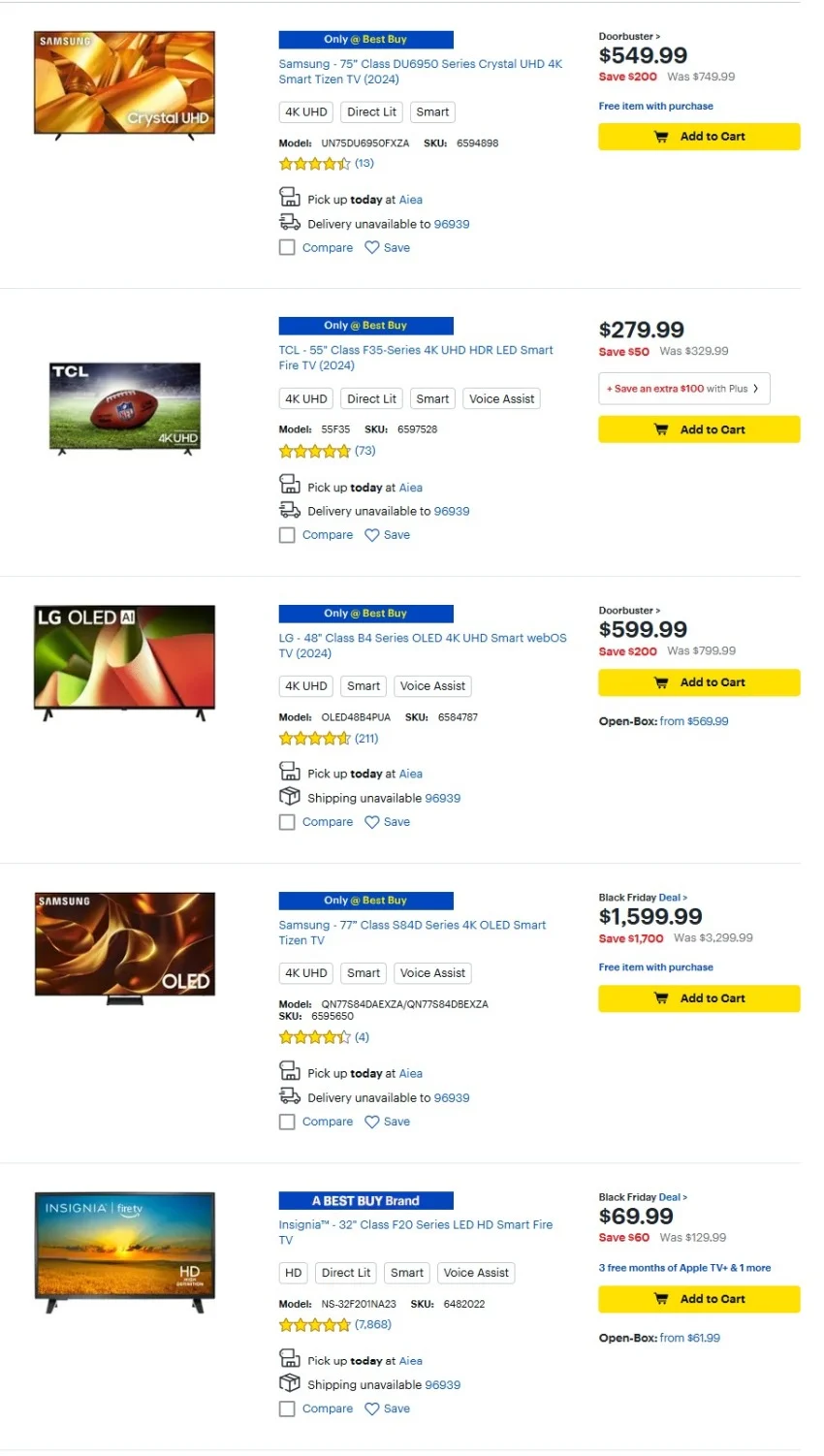Tick Compare checkbox for Insignia 32" Fire TV
Image resolution: width=824 pixels, height=1456 pixels.
tap(287, 1409)
